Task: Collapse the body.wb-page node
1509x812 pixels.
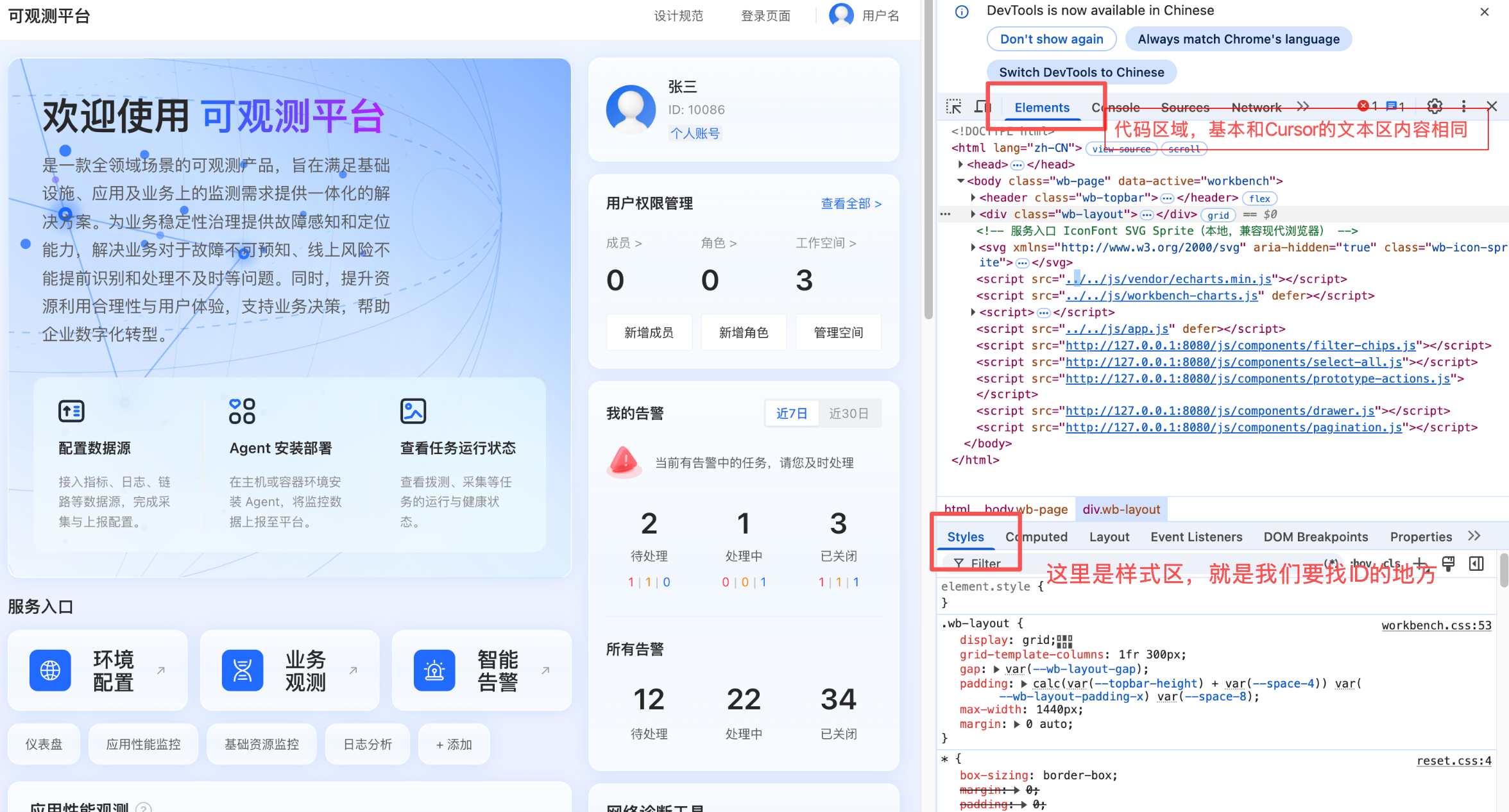Action: point(960,181)
